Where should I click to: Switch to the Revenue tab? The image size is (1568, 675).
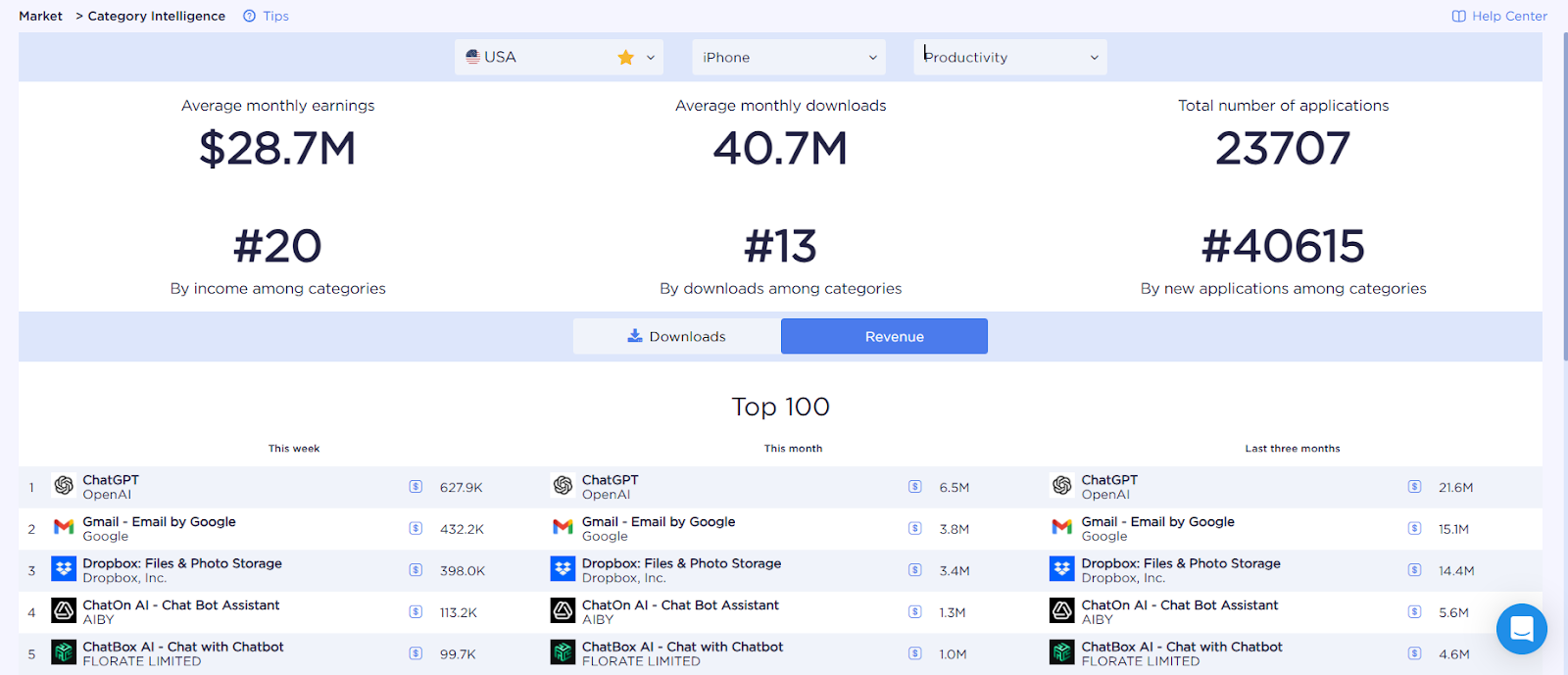884,336
